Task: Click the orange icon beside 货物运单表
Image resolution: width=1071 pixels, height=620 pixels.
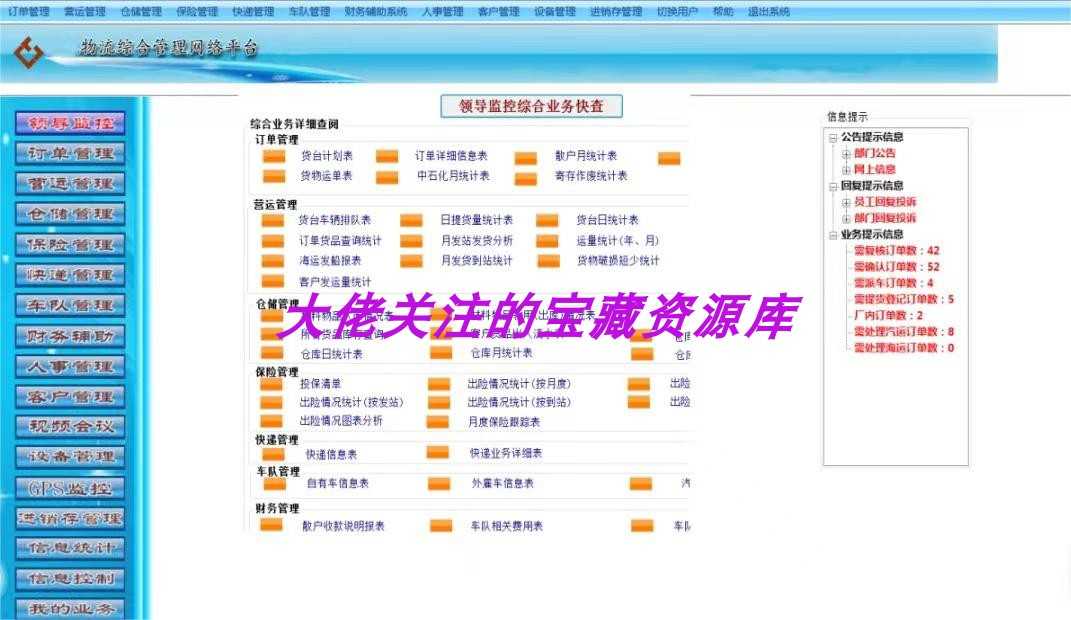Action: [x=274, y=176]
